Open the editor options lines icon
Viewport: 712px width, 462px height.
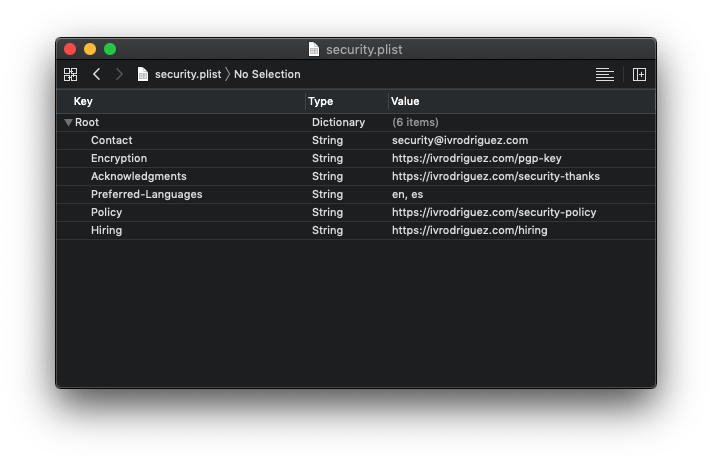click(x=604, y=74)
